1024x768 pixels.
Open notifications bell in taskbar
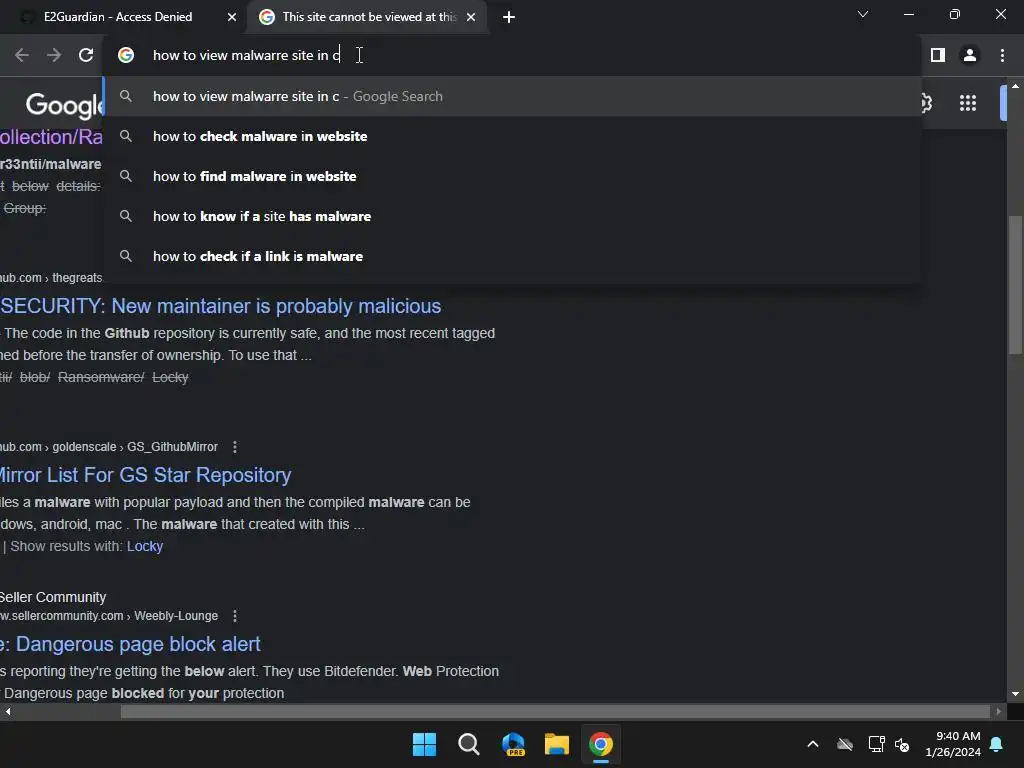coord(997,744)
